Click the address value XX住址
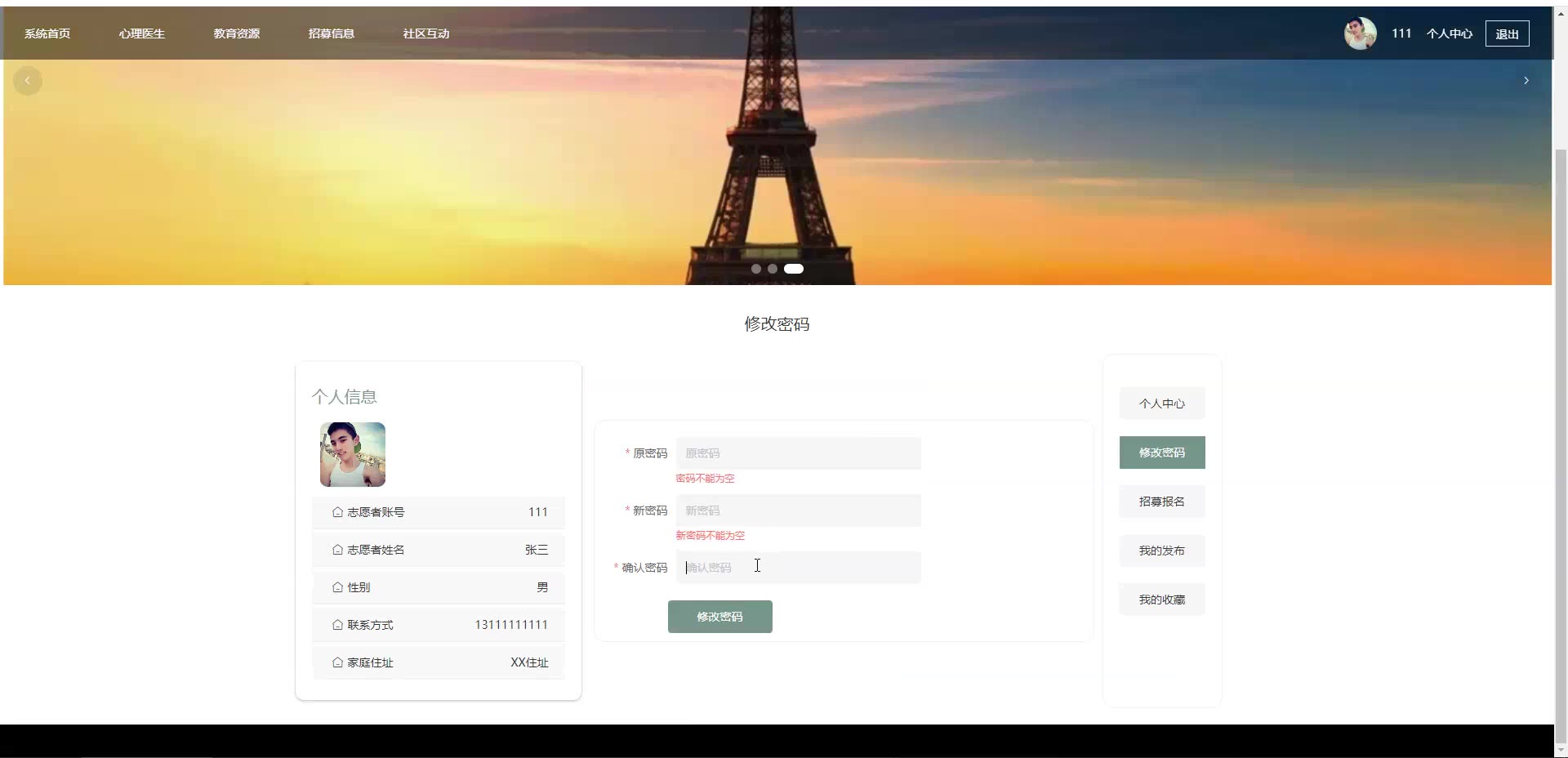1568x758 pixels. coord(529,662)
